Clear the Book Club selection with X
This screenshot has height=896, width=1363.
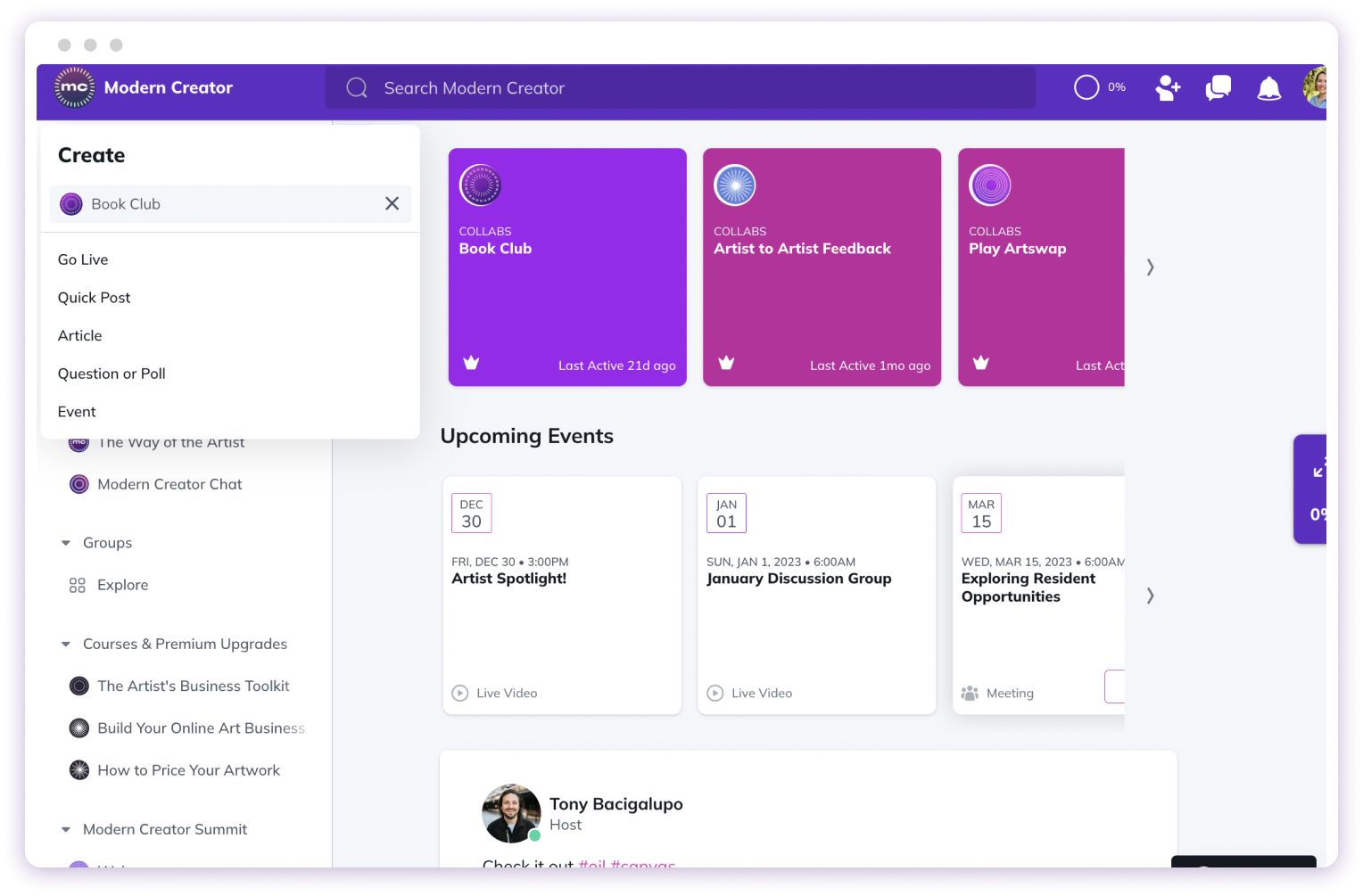point(392,203)
